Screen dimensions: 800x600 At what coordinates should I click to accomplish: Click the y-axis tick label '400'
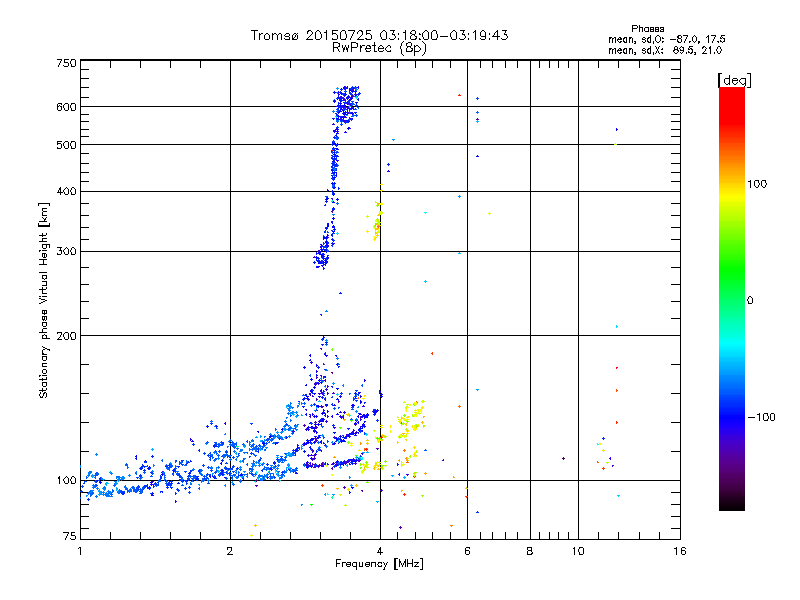[66, 191]
